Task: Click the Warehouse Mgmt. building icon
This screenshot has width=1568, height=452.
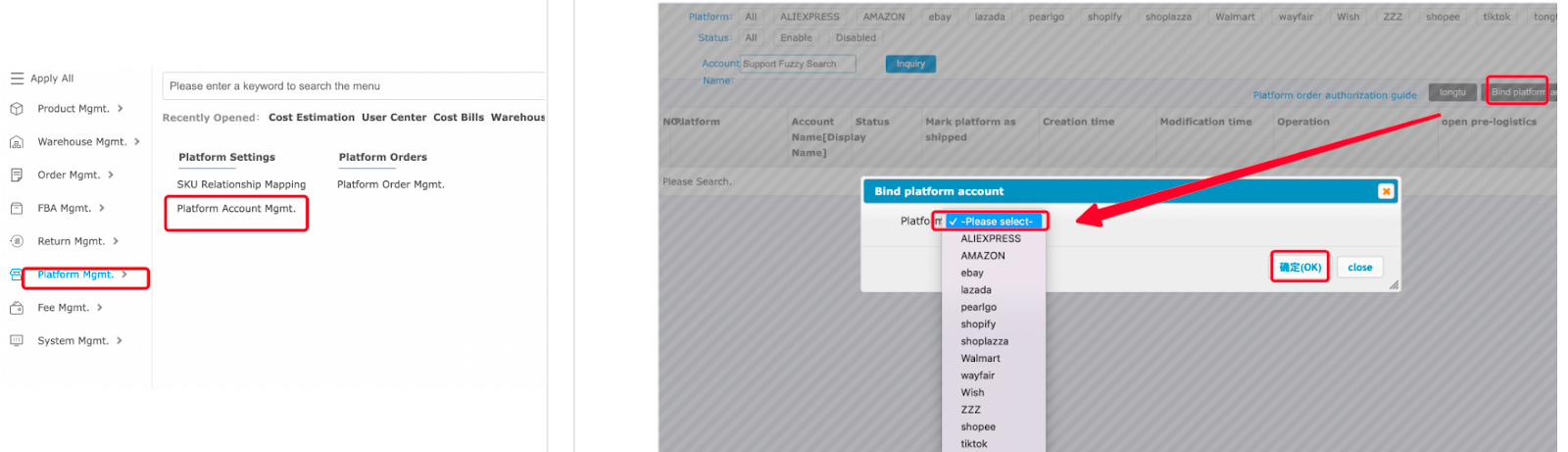Action: (17, 142)
